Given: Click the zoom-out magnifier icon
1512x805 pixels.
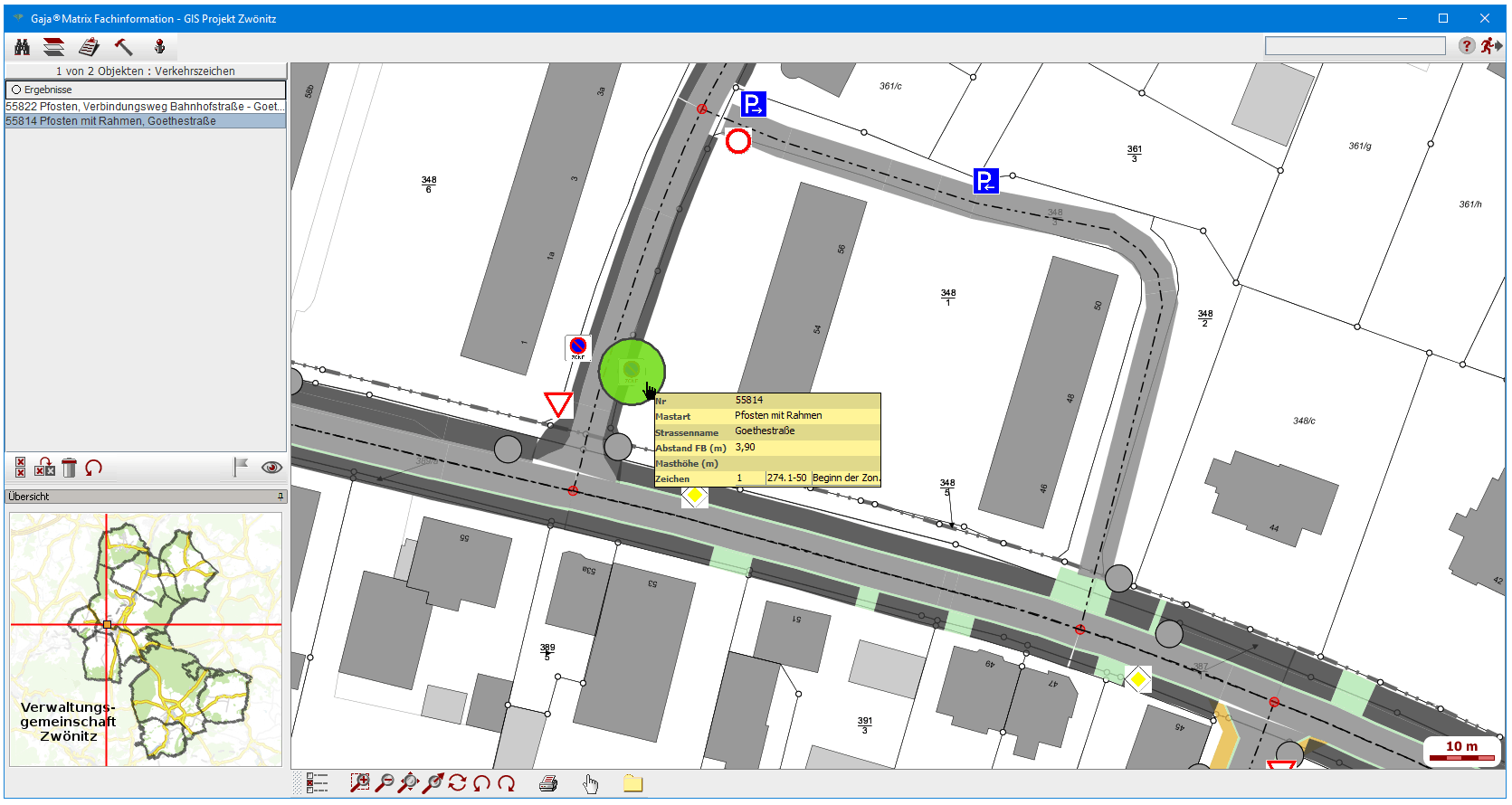Looking at the screenshot, I should point(385,783).
